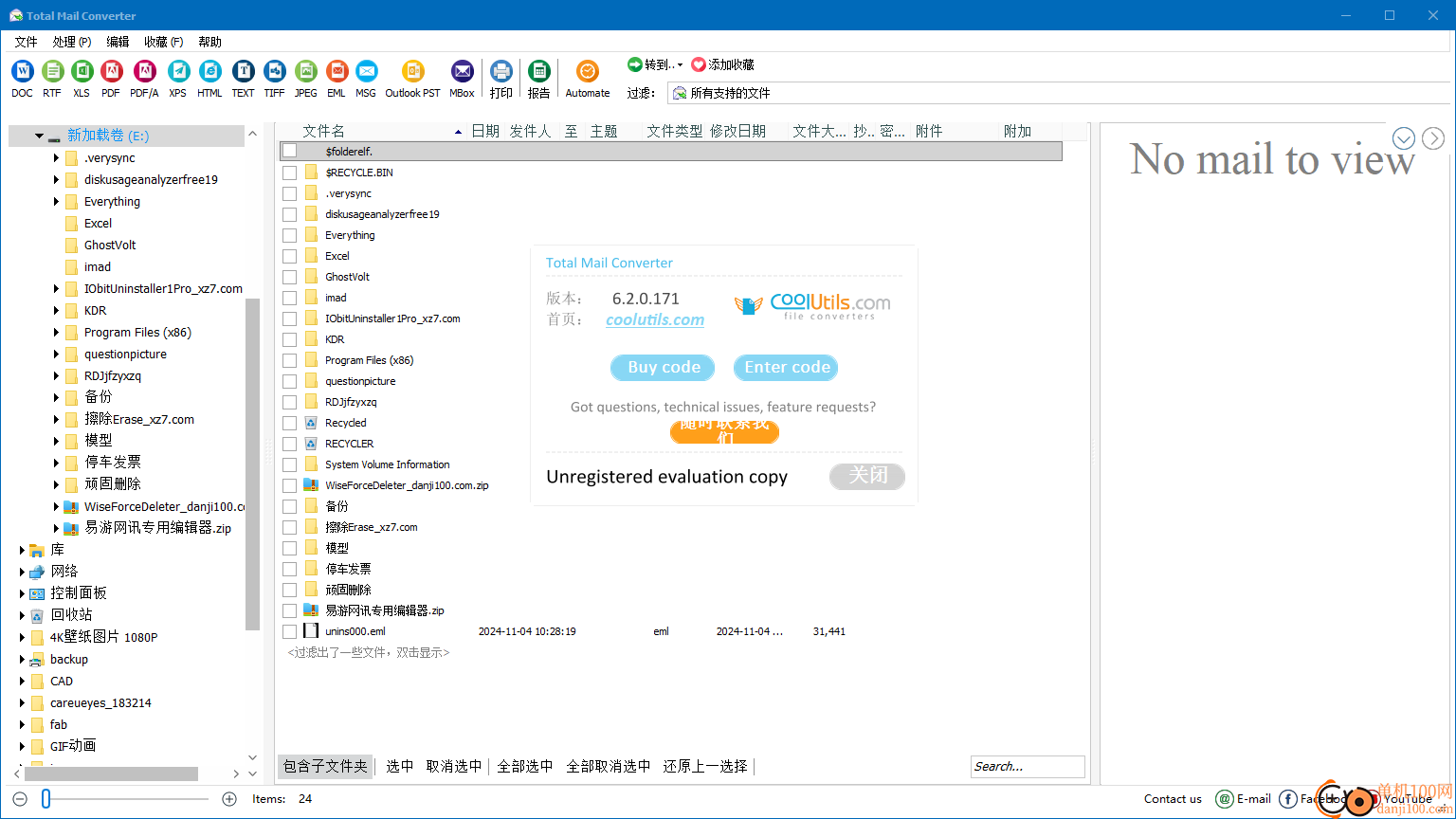Image resolution: width=1456 pixels, height=819 pixels.
Task: Open preview panel down-arrow circle
Action: [x=1404, y=138]
